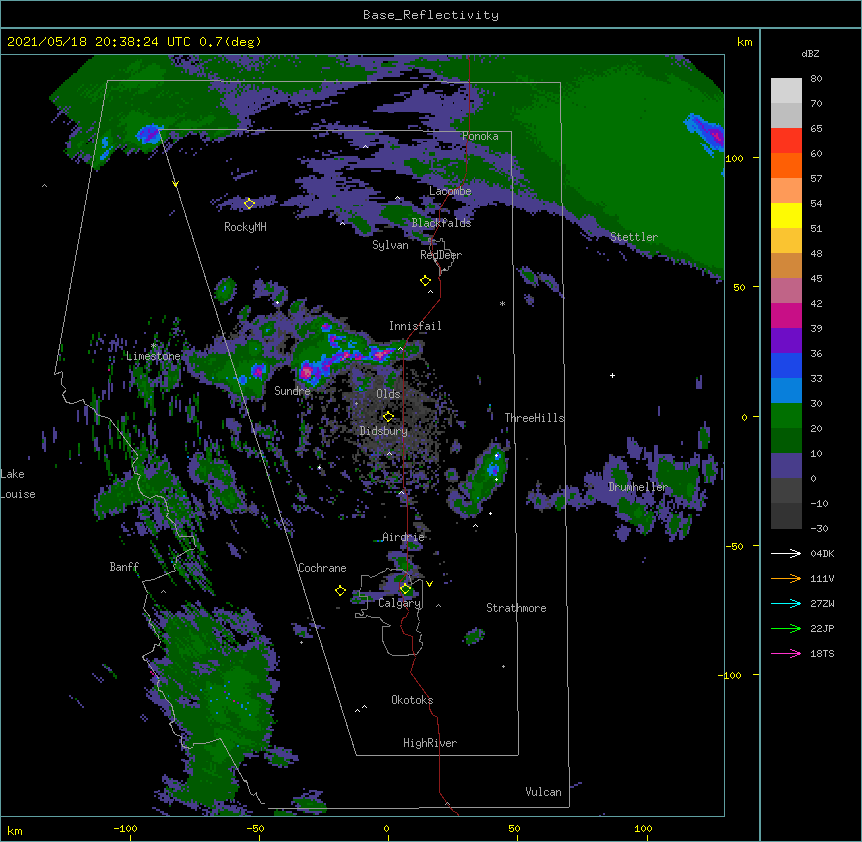The width and height of the screenshot is (862, 842).
Task: Click the ThreeHills label
Action: [534, 418]
